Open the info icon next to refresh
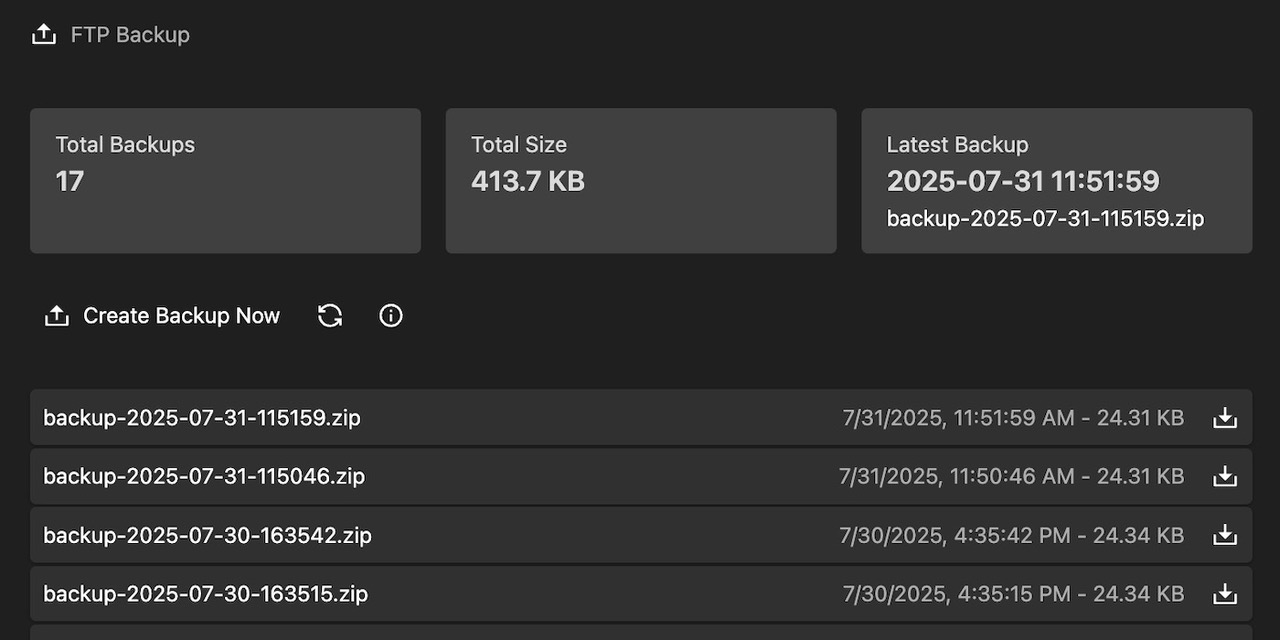 point(390,315)
